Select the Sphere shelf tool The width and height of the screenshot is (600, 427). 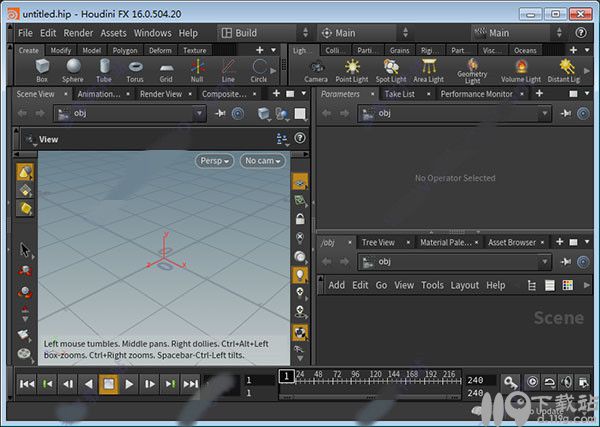click(73, 71)
